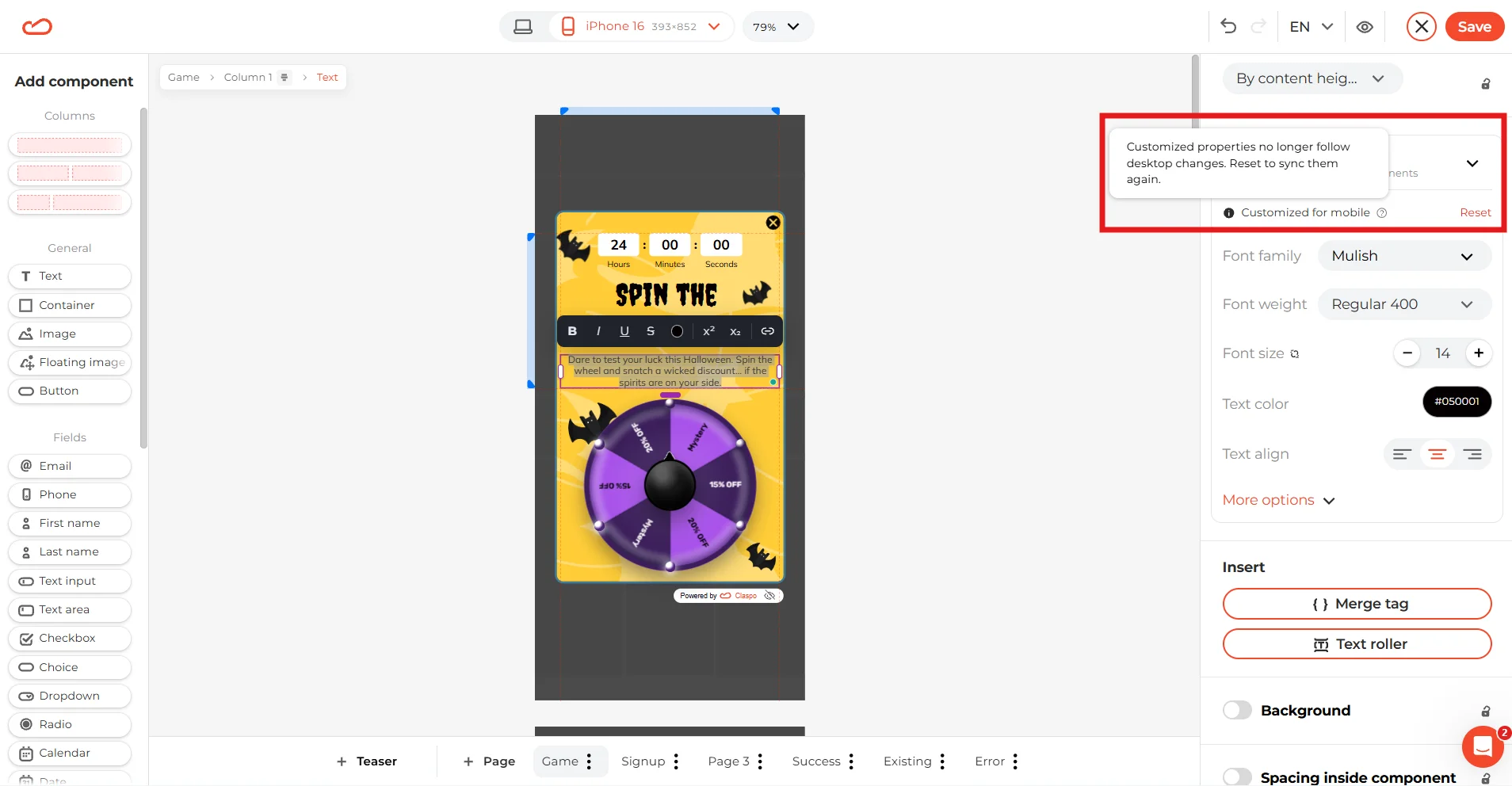Open the 79% zoom dropdown
Screen dimensions: 1512x786
777,26
